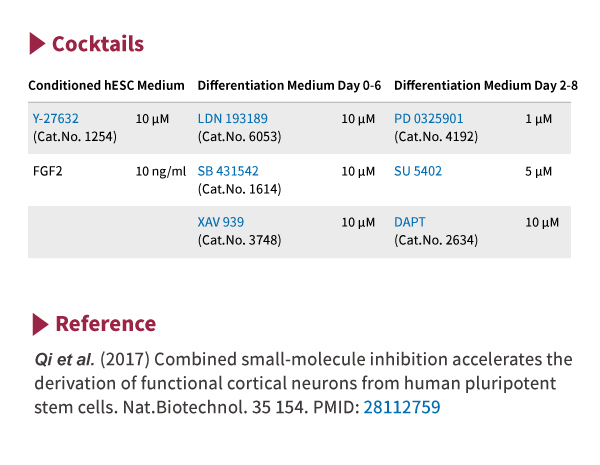Click the Differentiation Medium Day 2-8 header
The width and height of the screenshot is (600, 465).
[486, 85]
